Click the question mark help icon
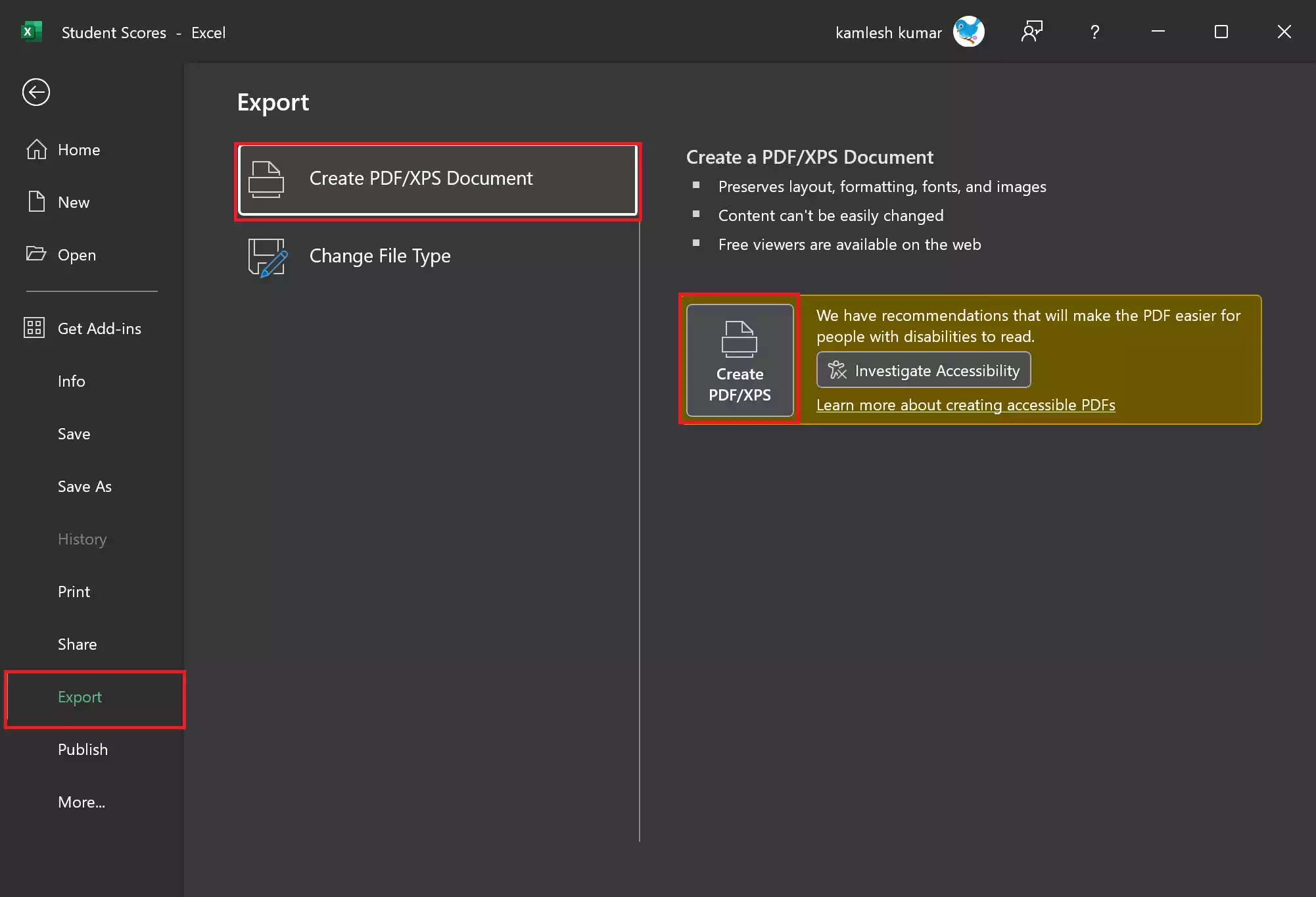Screen dimensions: 1316x897 tap(1094, 32)
